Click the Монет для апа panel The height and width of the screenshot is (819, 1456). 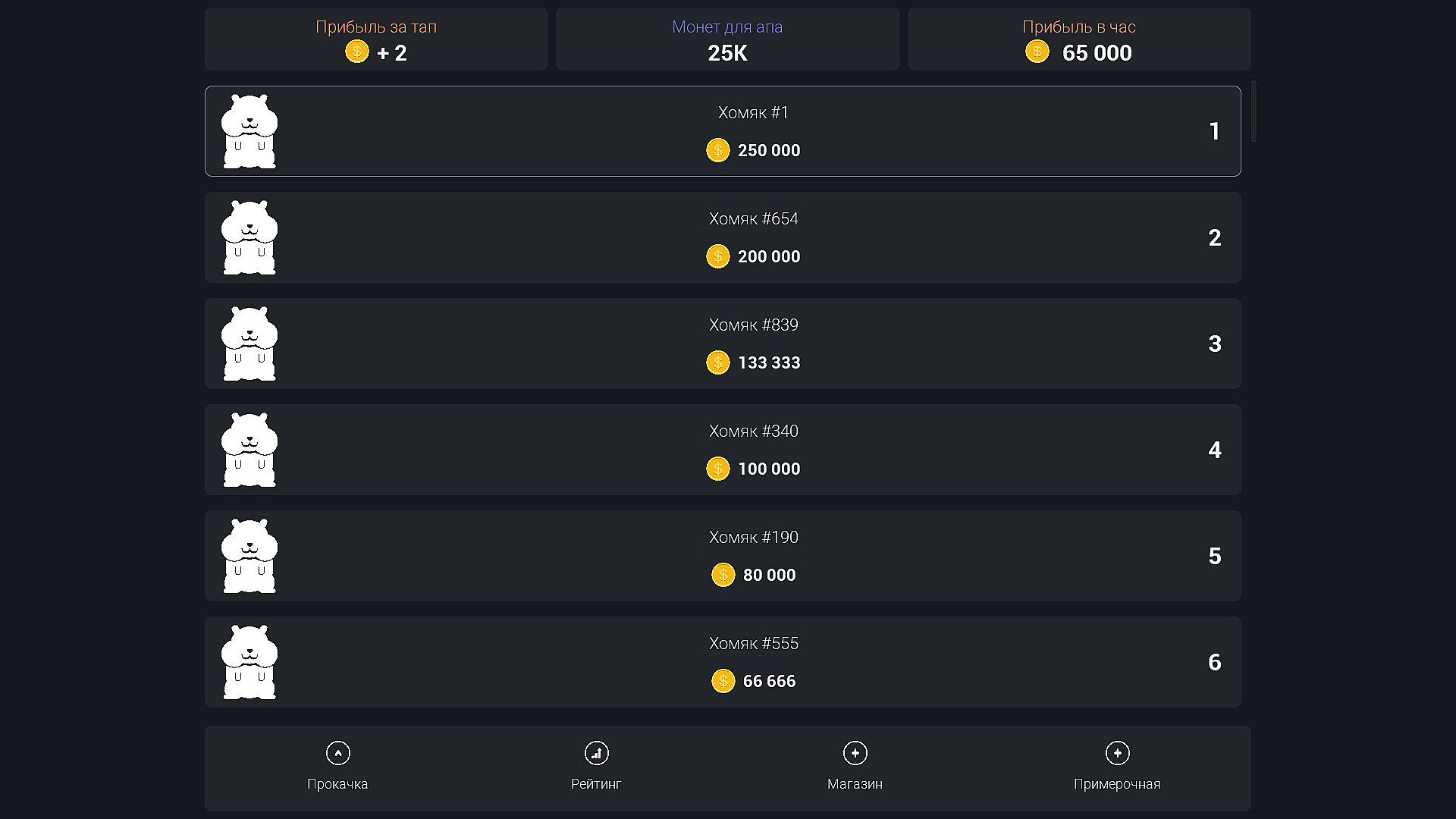tap(727, 39)
